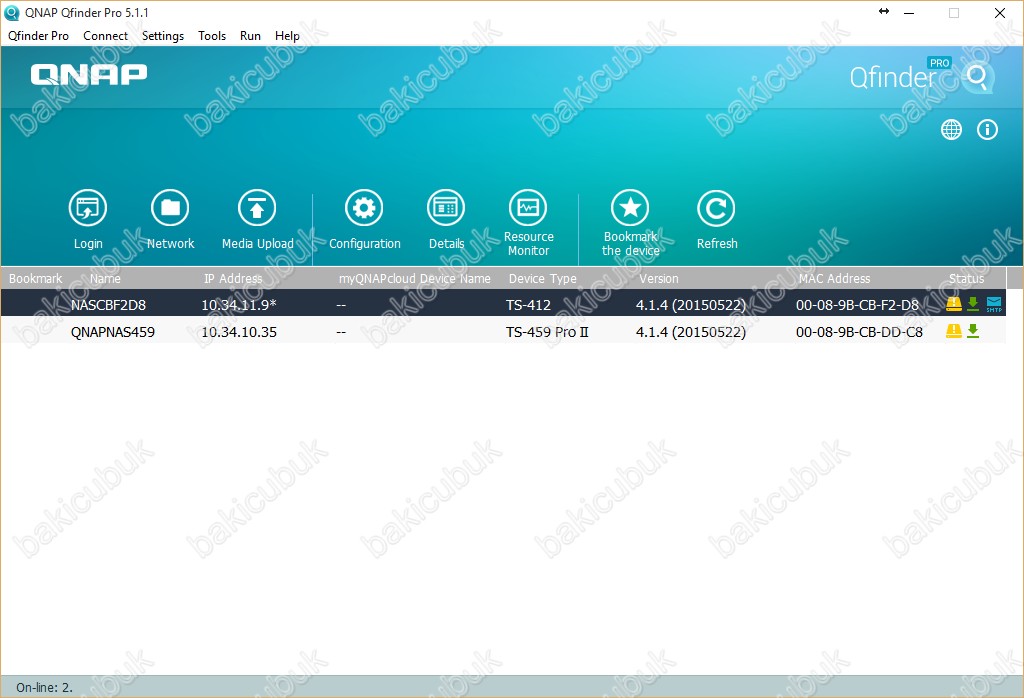Sort by Version column header
Viewport: 1024px width, 698px height.
(658, 278)
